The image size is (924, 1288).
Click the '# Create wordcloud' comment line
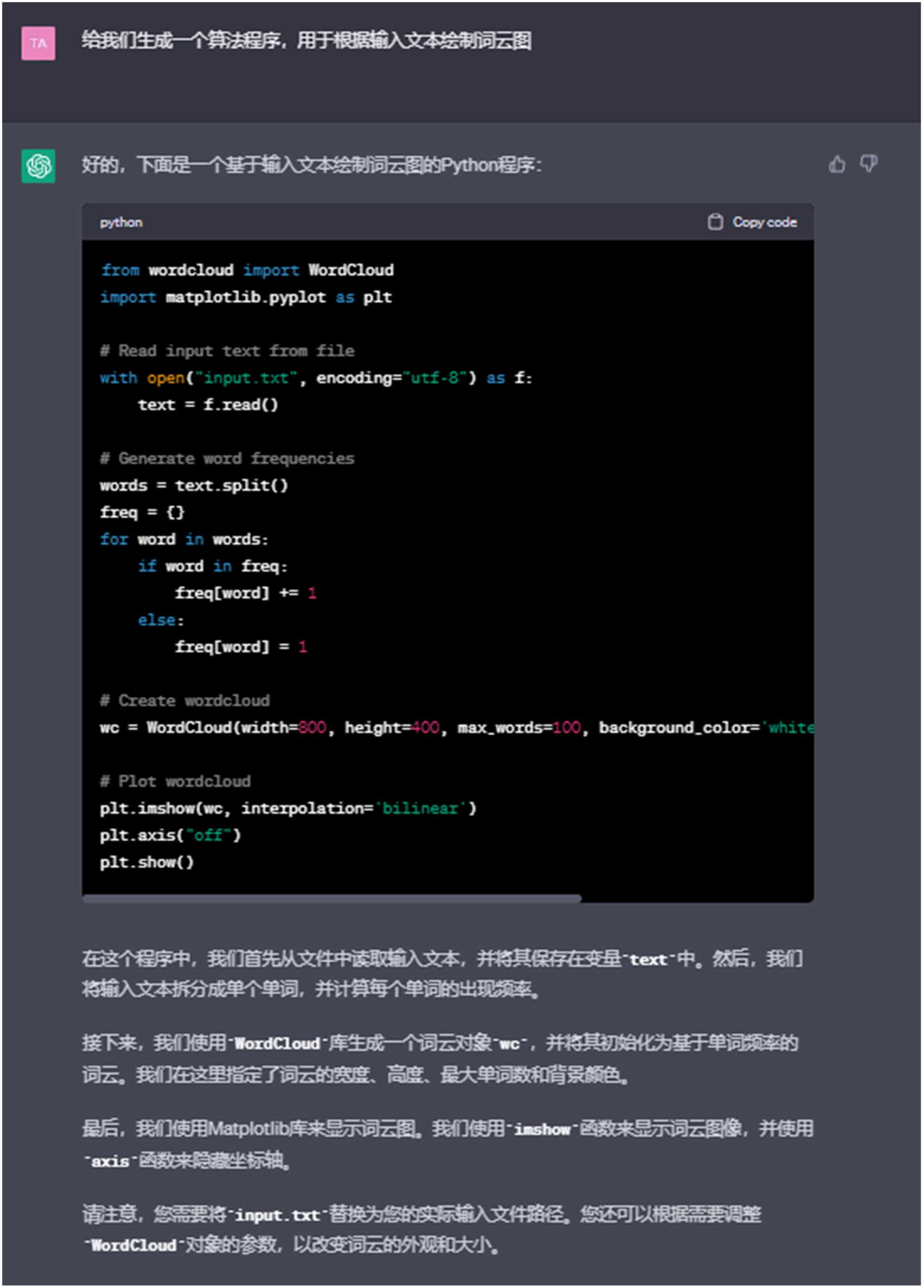pos(185,700)
